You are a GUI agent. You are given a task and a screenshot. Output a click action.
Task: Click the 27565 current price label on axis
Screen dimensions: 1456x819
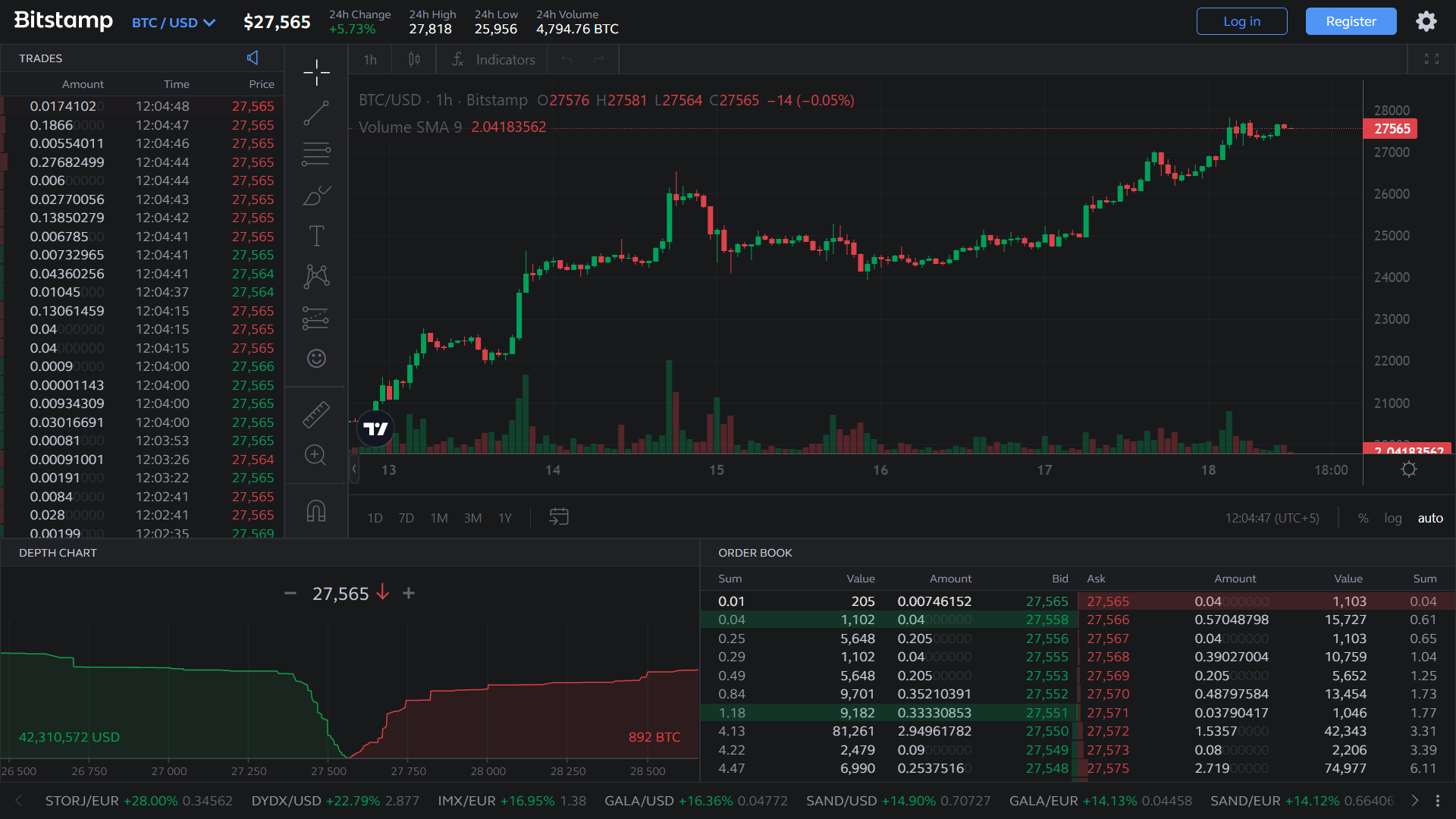point(1392,129)
